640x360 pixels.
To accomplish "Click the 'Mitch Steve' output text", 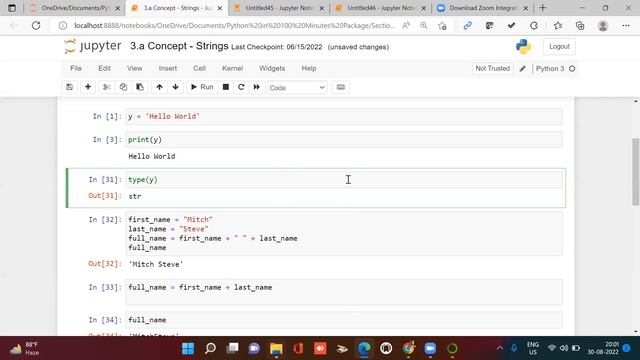I will 156,264.
